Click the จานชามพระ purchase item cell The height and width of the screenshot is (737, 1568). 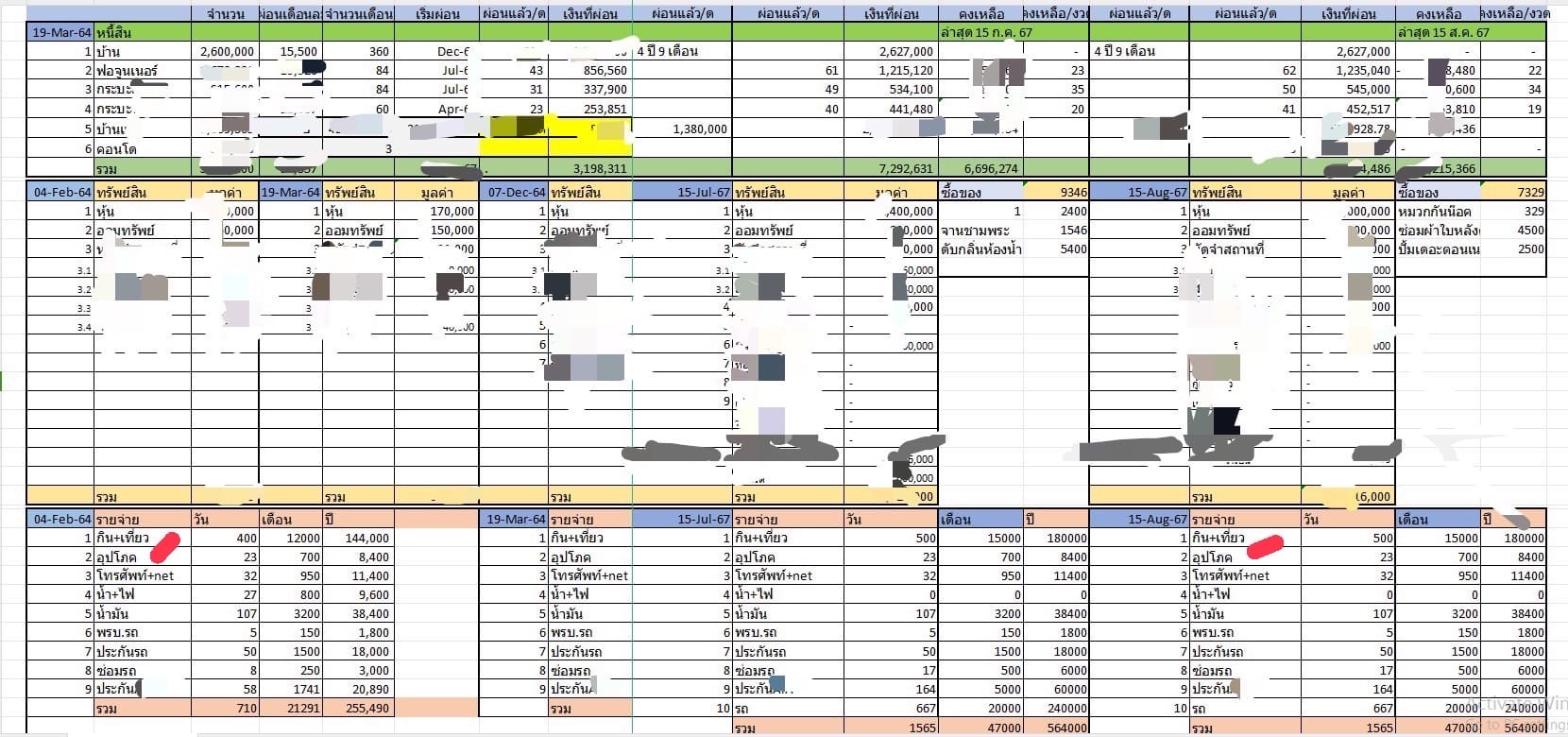(980, 231)
